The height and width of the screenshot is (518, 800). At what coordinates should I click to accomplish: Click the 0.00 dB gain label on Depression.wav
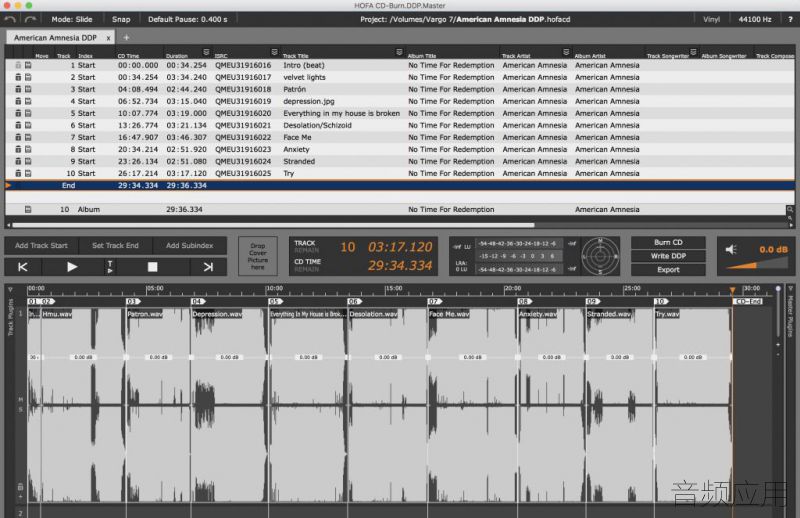coord(229,357)
